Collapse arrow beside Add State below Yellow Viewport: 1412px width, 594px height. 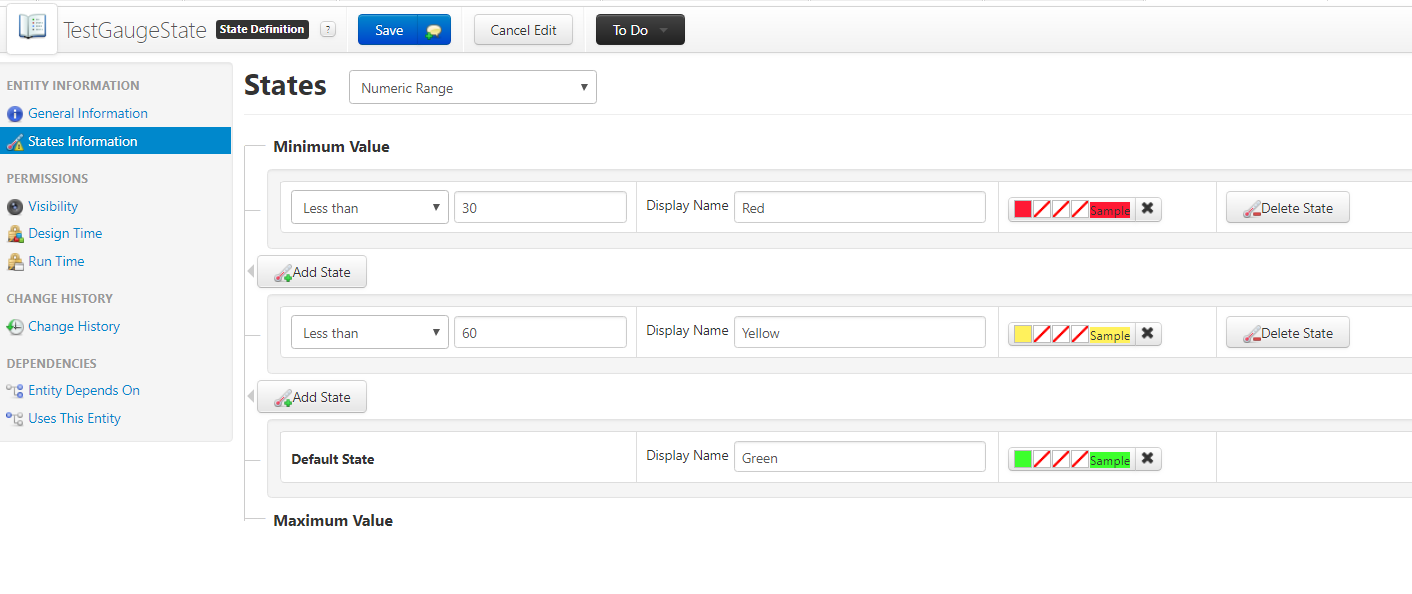(251, 397)
